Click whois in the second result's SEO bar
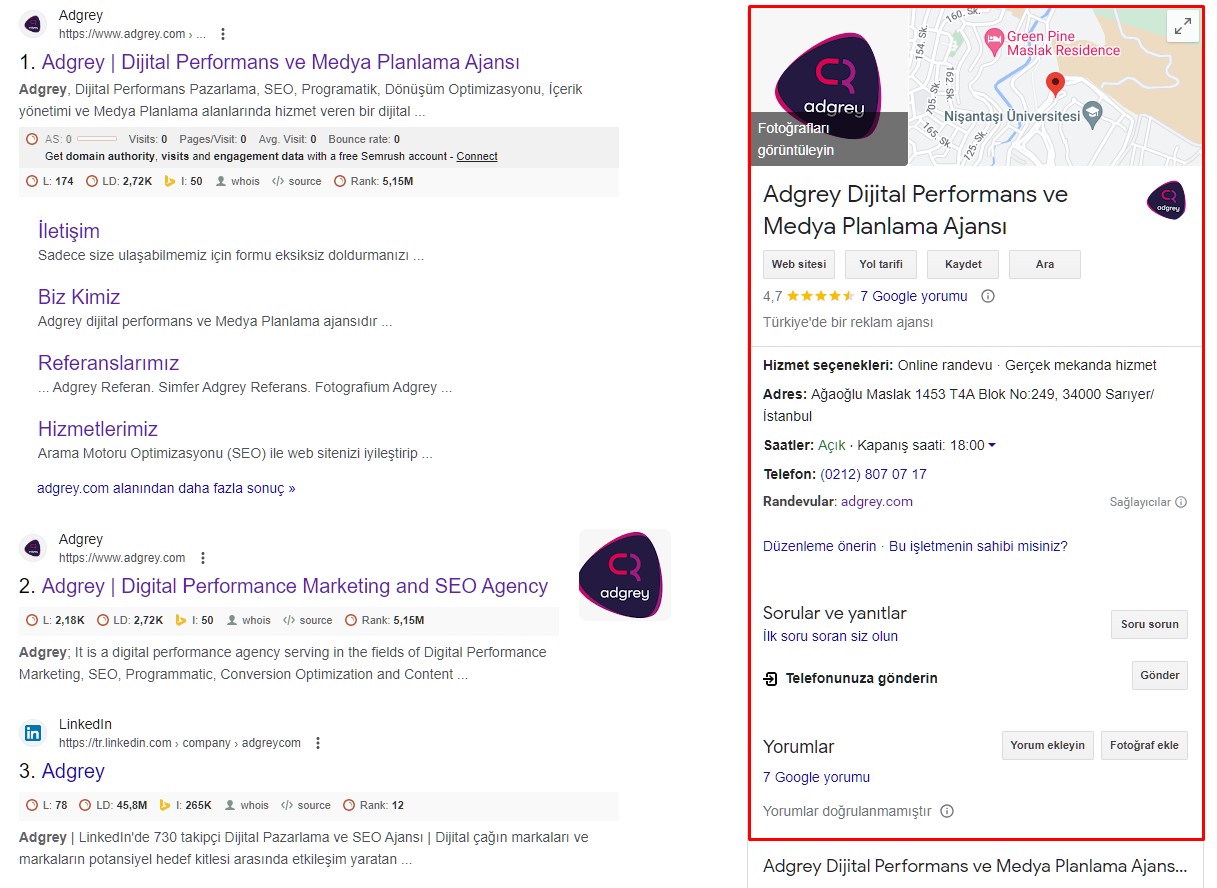Screen dimensions: 1217x888 coord(249,620)
